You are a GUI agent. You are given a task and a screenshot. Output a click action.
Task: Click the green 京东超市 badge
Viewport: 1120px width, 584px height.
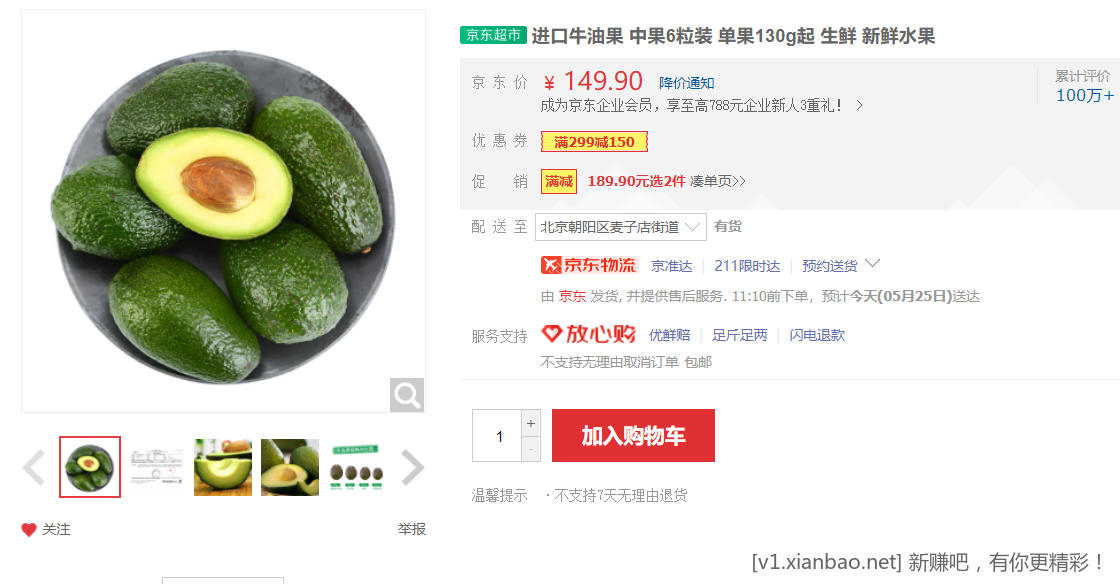tap(494, 35)
